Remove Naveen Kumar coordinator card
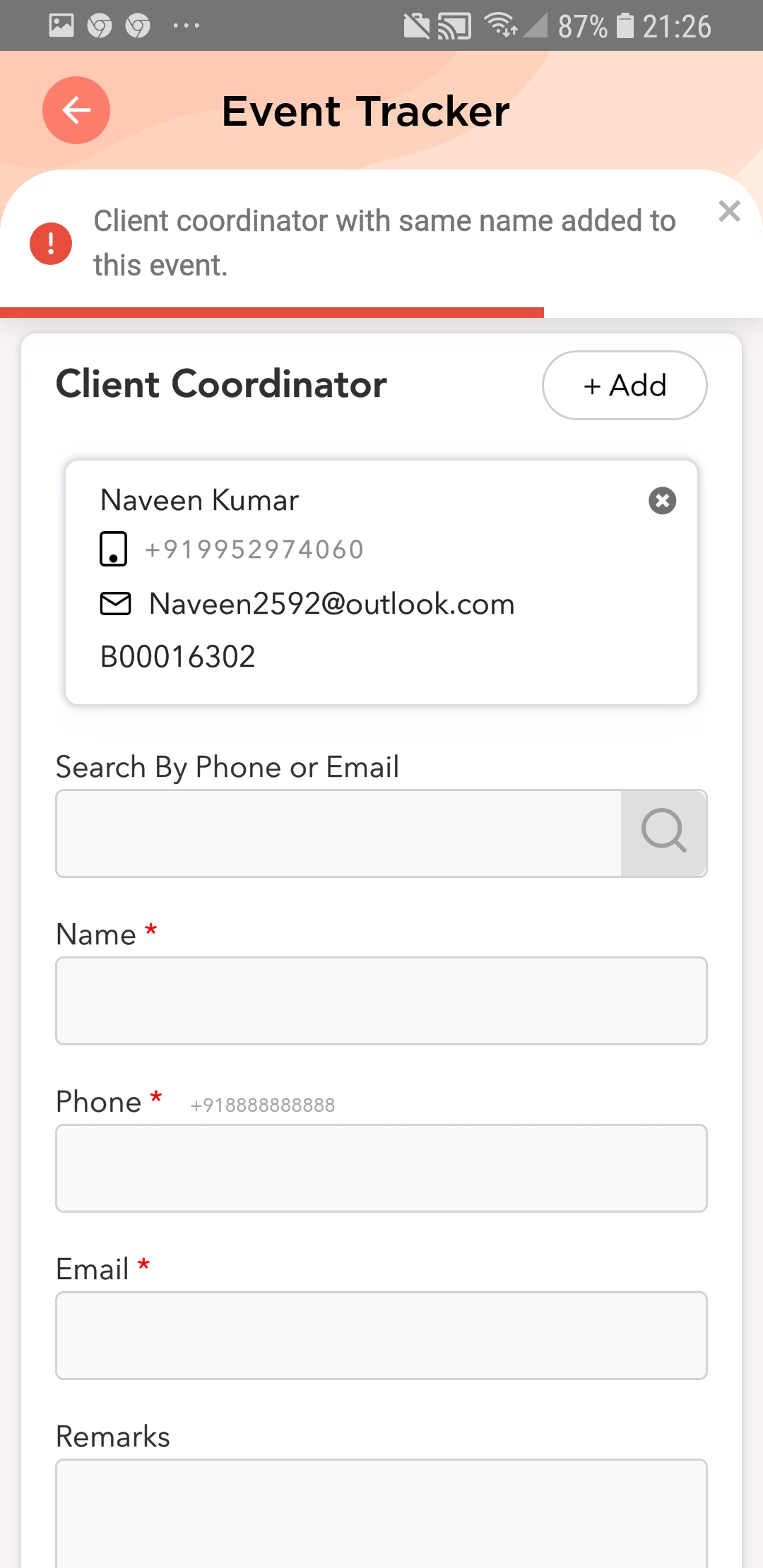The width and height of the screenshot is (763, 1568). click(662, 501)
